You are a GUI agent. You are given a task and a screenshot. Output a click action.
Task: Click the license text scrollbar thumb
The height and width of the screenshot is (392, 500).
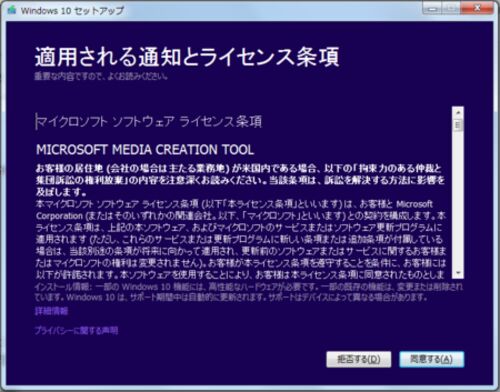point(458,125)
